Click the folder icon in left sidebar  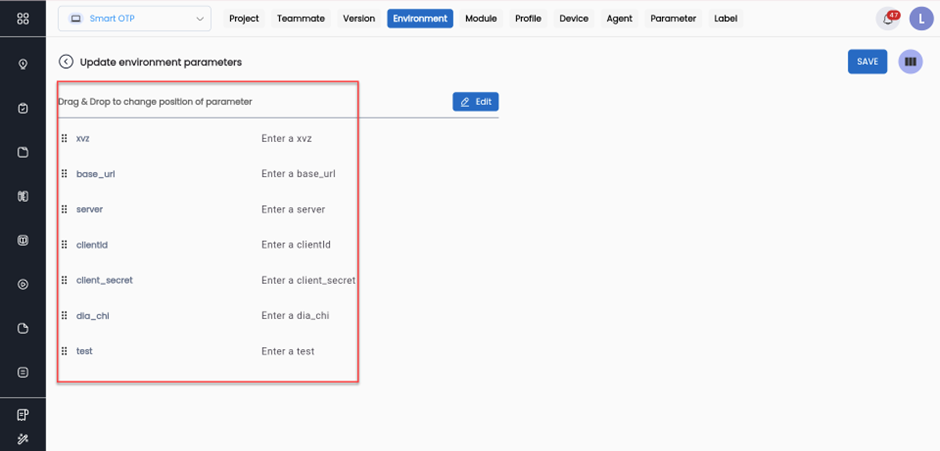pos(23,152)
